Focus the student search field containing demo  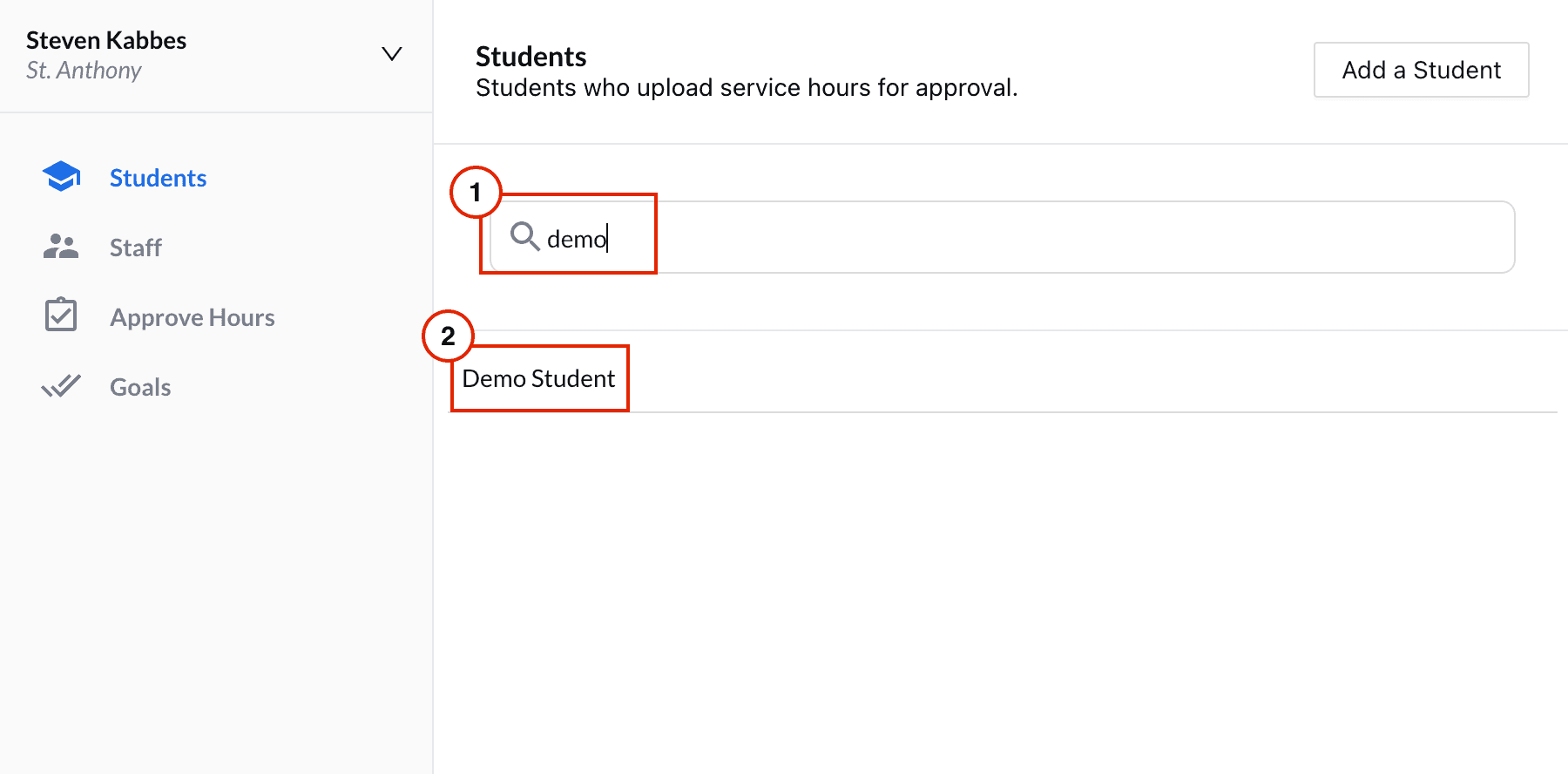(1002, 237)
